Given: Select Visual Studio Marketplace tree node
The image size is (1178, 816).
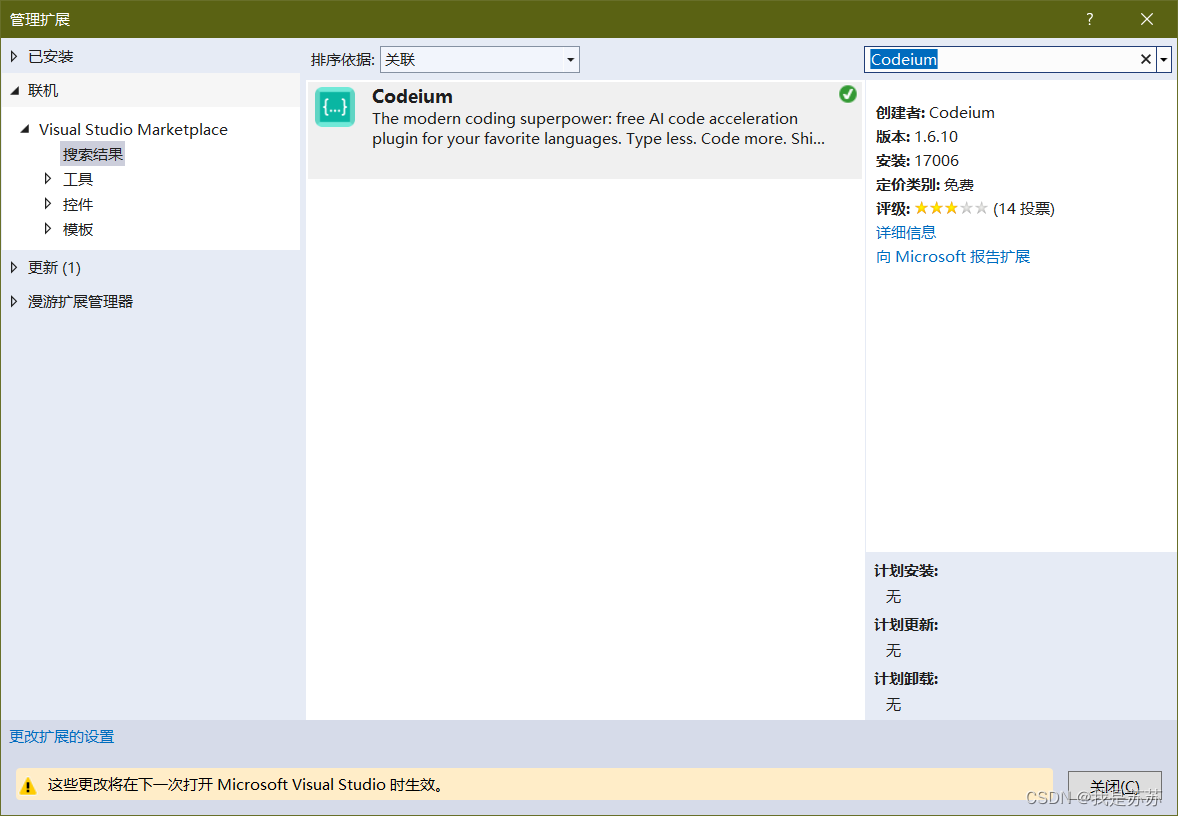Looking at the screenshot, I should [x=133, y=129].
